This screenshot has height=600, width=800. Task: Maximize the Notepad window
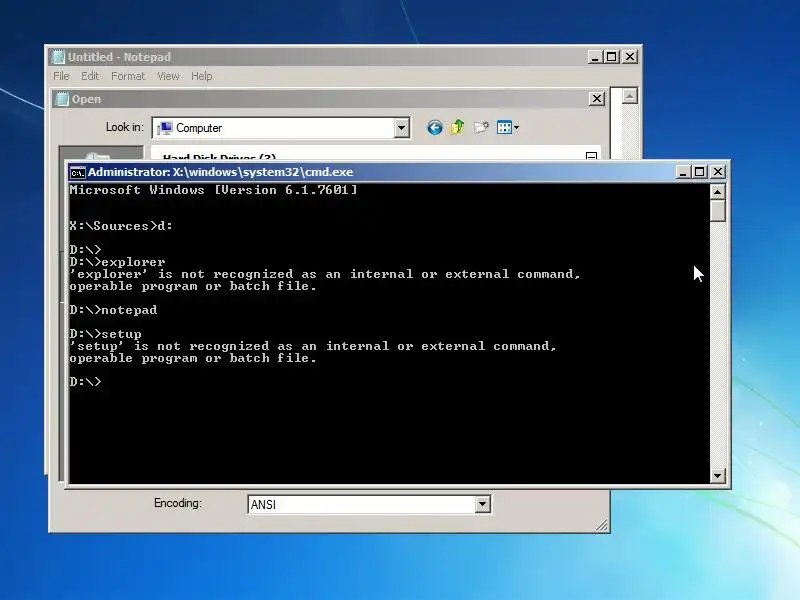pos(612,57)
